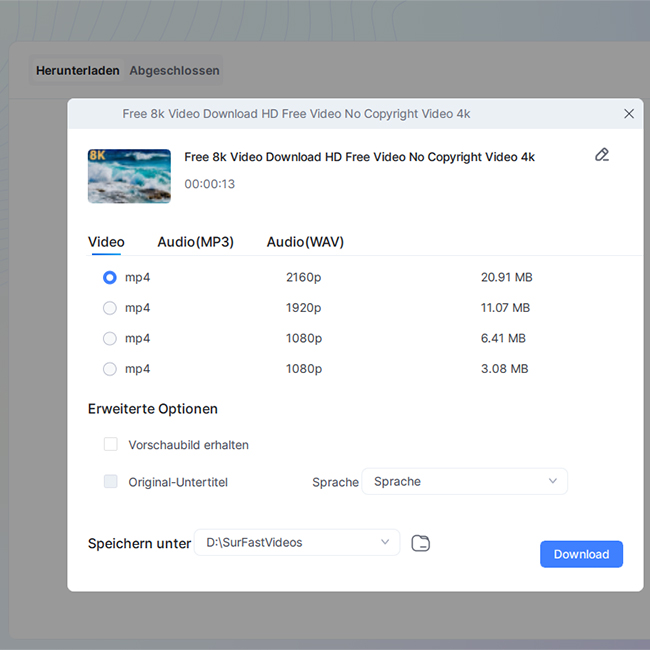Go to the Abgeschlossen tab
Image resolution: width=650 pixels, height=650 pixels.
click(x=174, y=71)
